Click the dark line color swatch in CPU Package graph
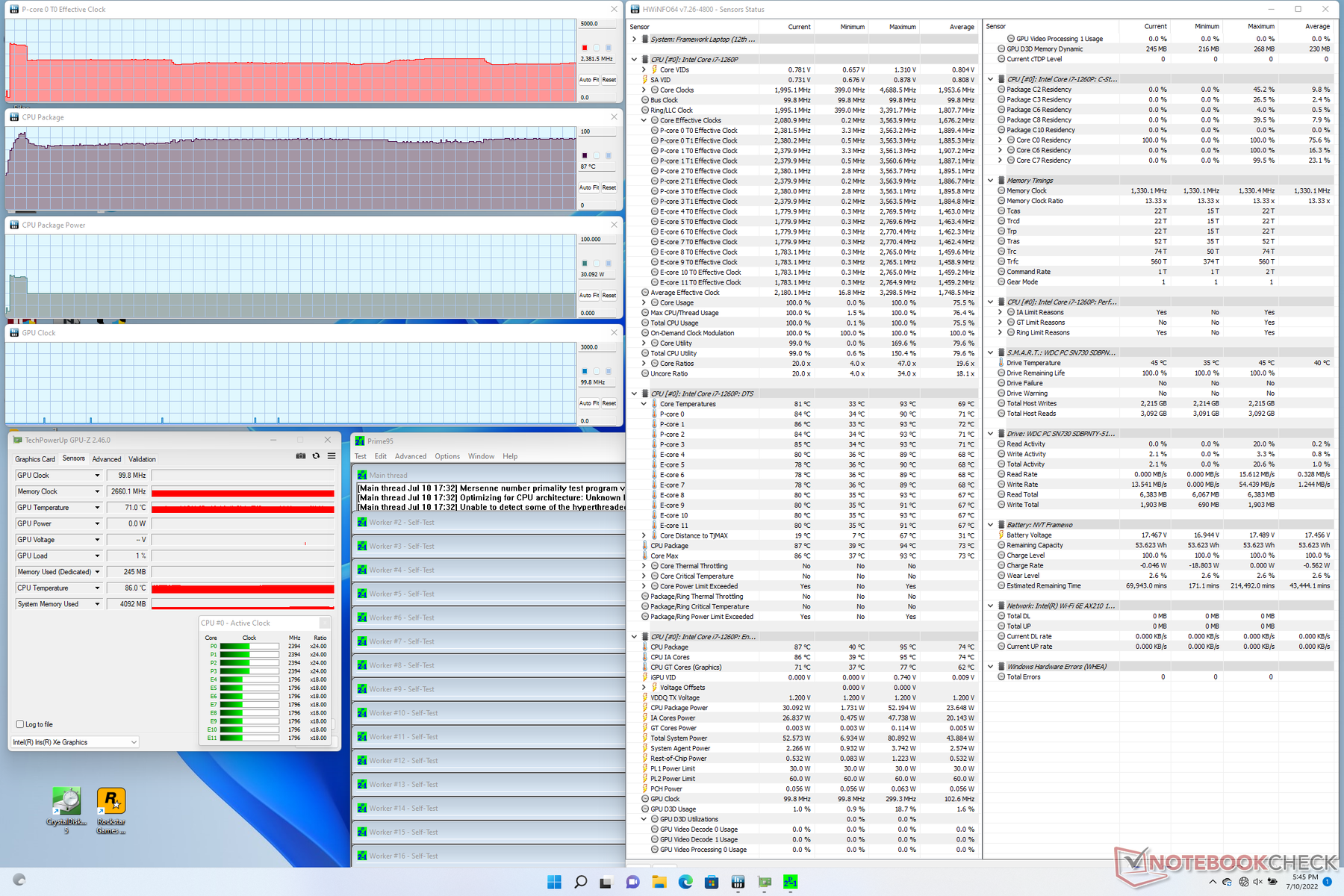This screenshot has height=896, width=1344. pyautogui.click(x=585, y=155)
